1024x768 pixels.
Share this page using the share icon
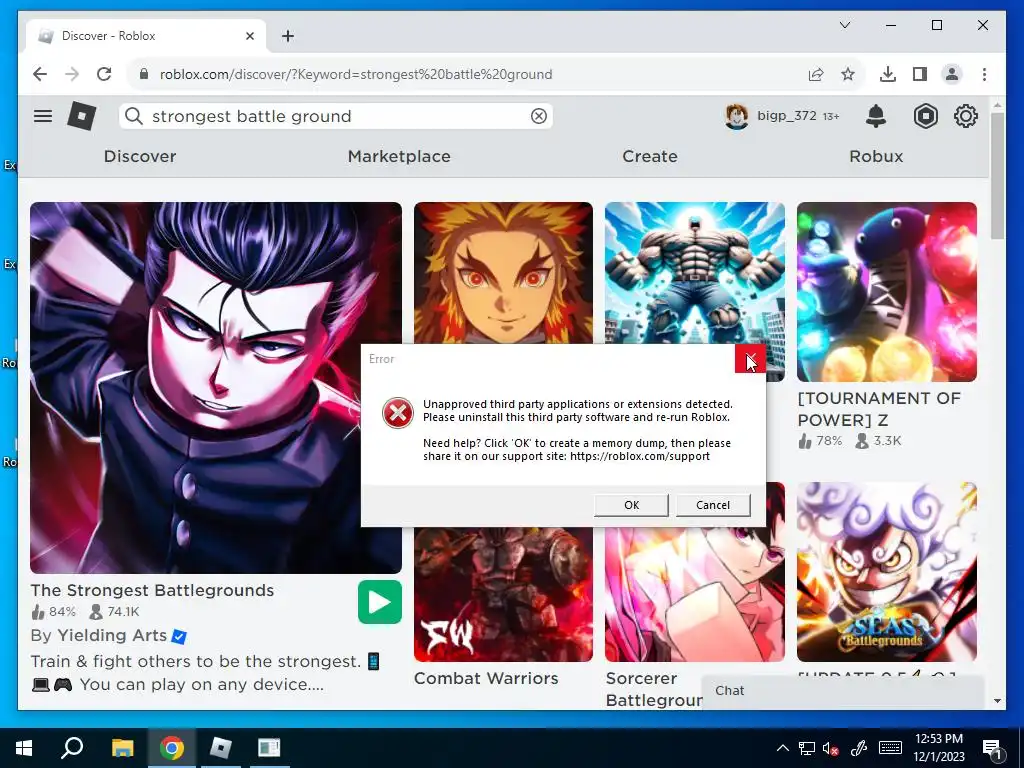[816, 74]
